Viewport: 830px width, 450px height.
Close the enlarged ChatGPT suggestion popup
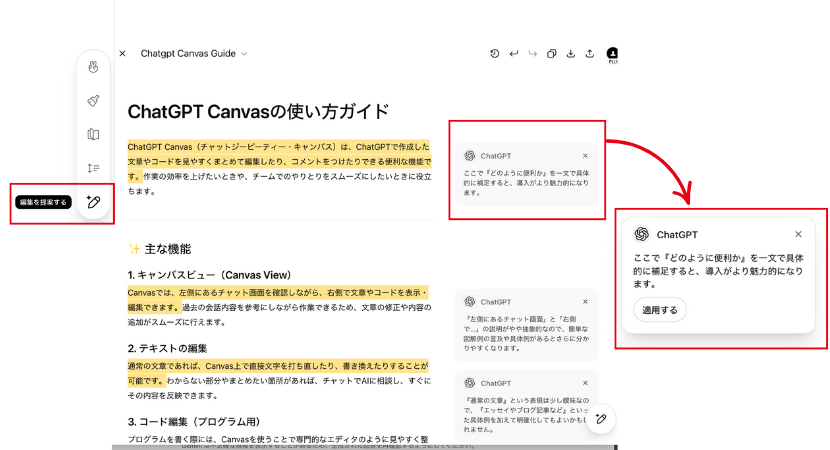(798, 234)
